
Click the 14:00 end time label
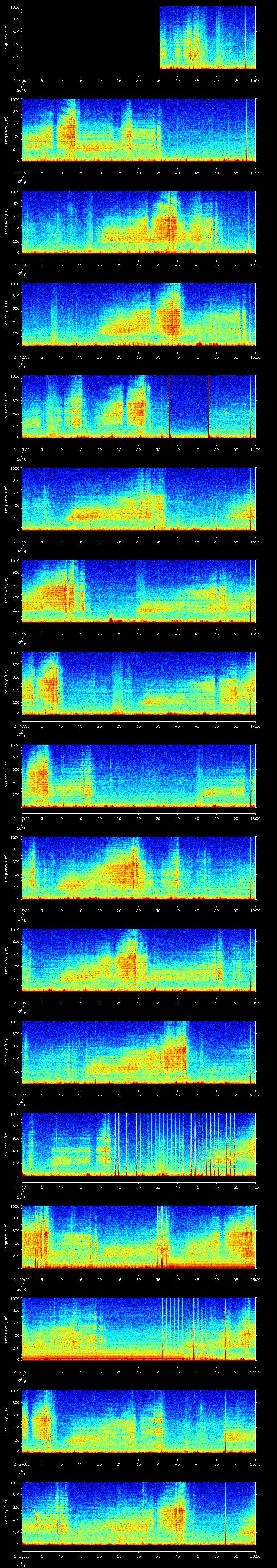[255, 449]
